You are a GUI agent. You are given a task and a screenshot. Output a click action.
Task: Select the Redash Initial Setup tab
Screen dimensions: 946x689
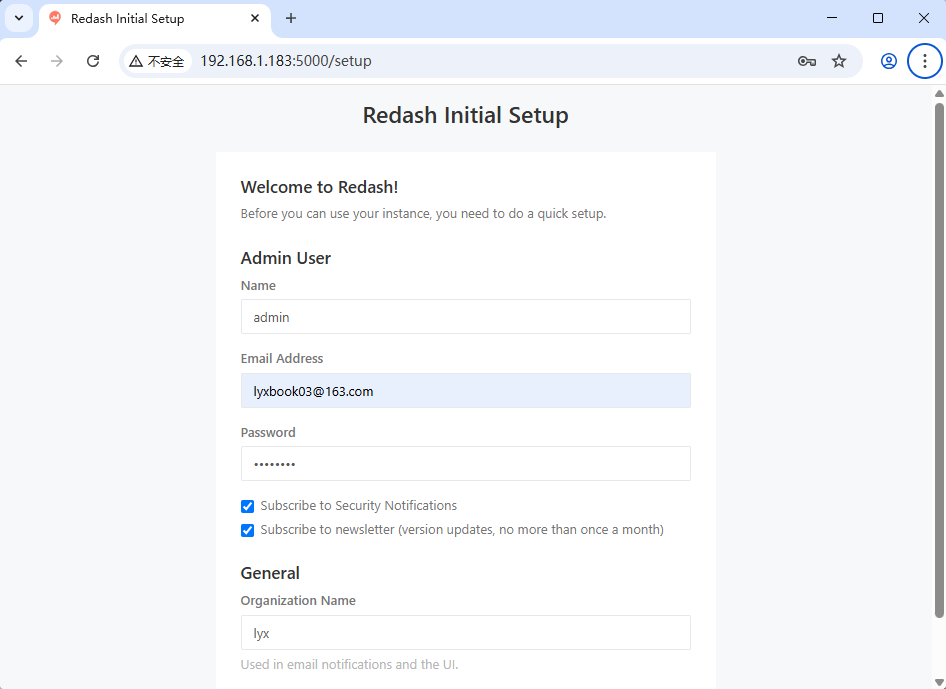(155, 19)
